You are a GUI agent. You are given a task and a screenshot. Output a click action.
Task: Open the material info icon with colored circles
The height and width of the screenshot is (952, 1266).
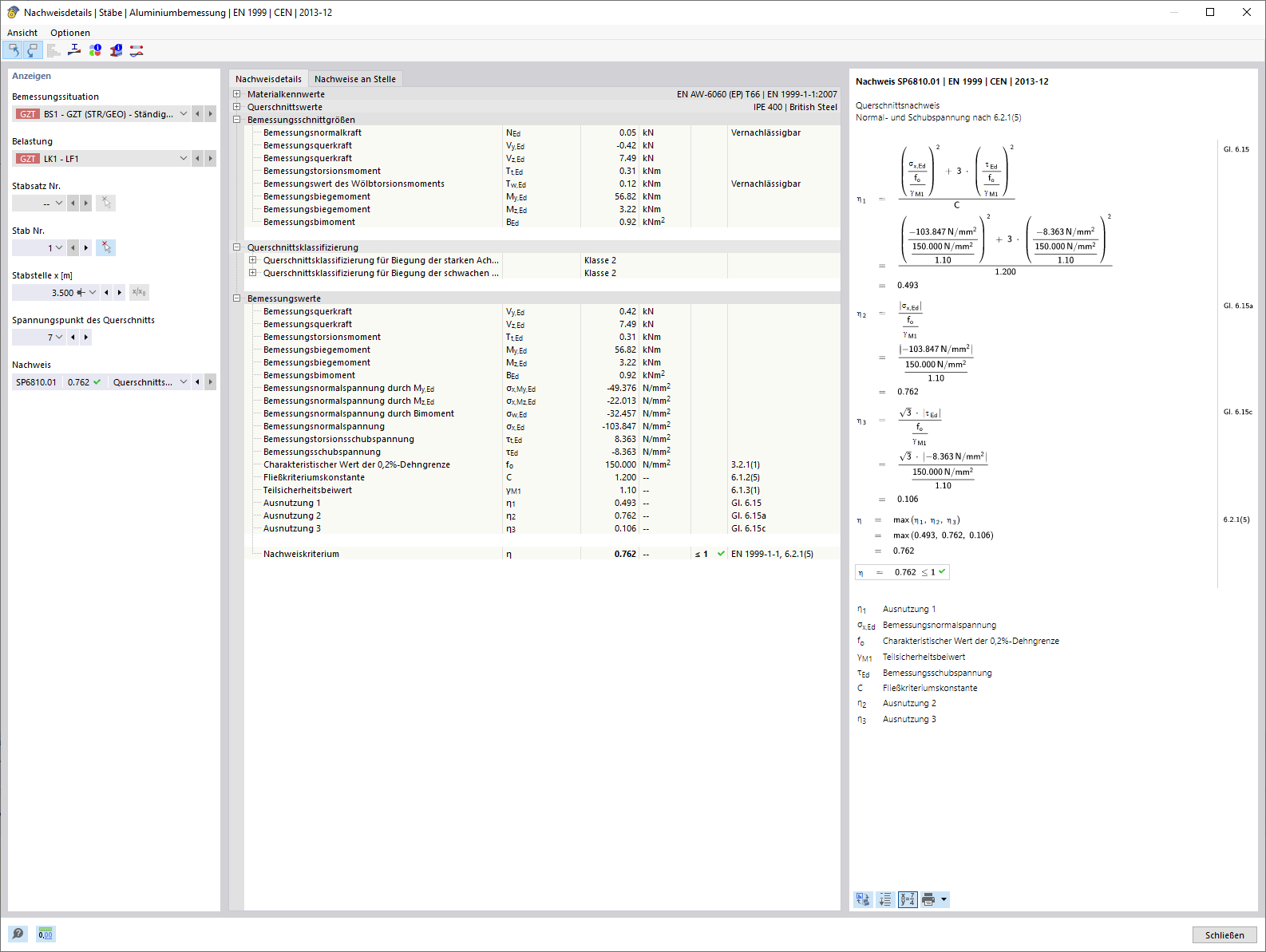(95, 50)
